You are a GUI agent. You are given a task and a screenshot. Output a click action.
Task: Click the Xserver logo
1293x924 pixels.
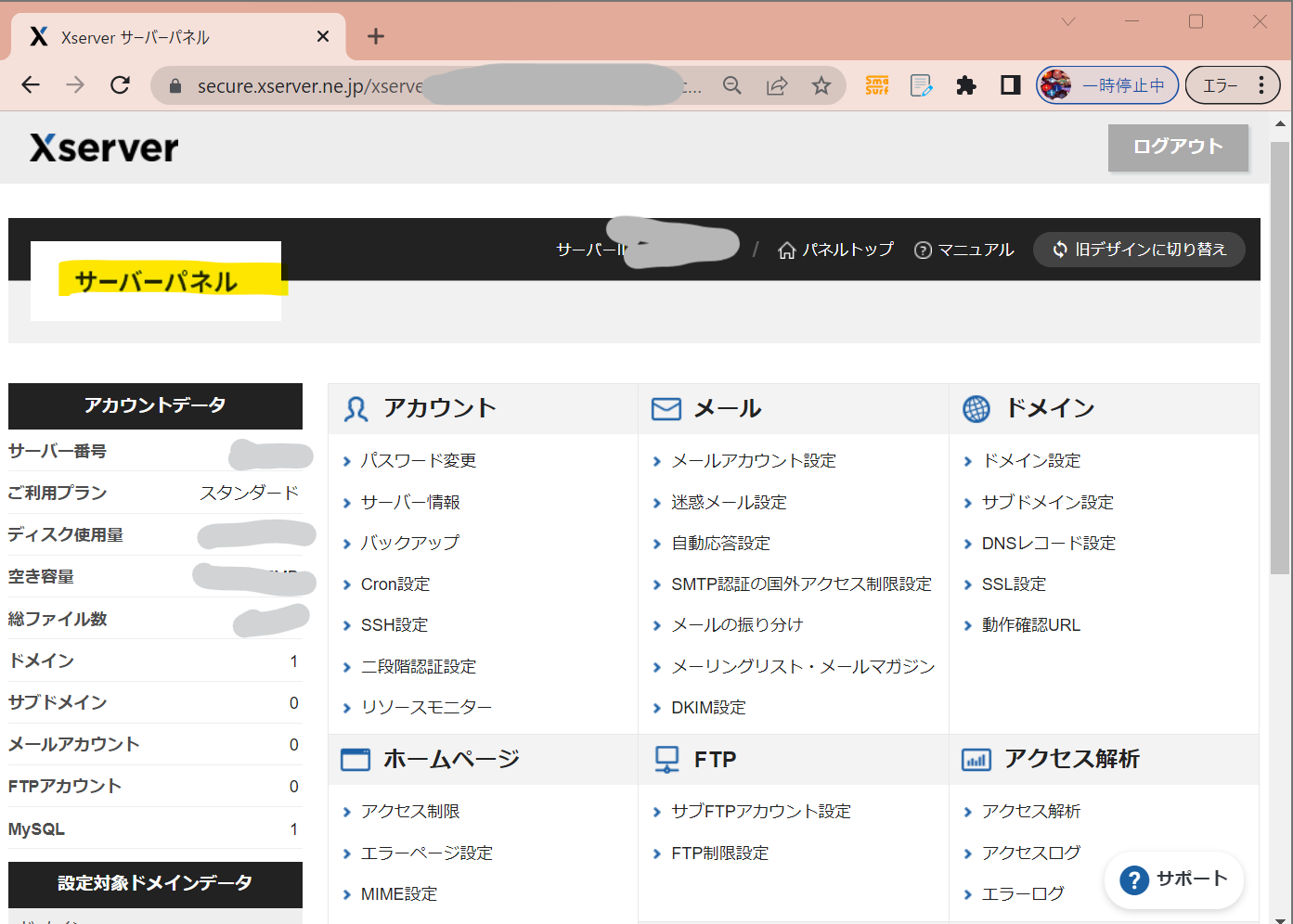[x=104, y=148]
